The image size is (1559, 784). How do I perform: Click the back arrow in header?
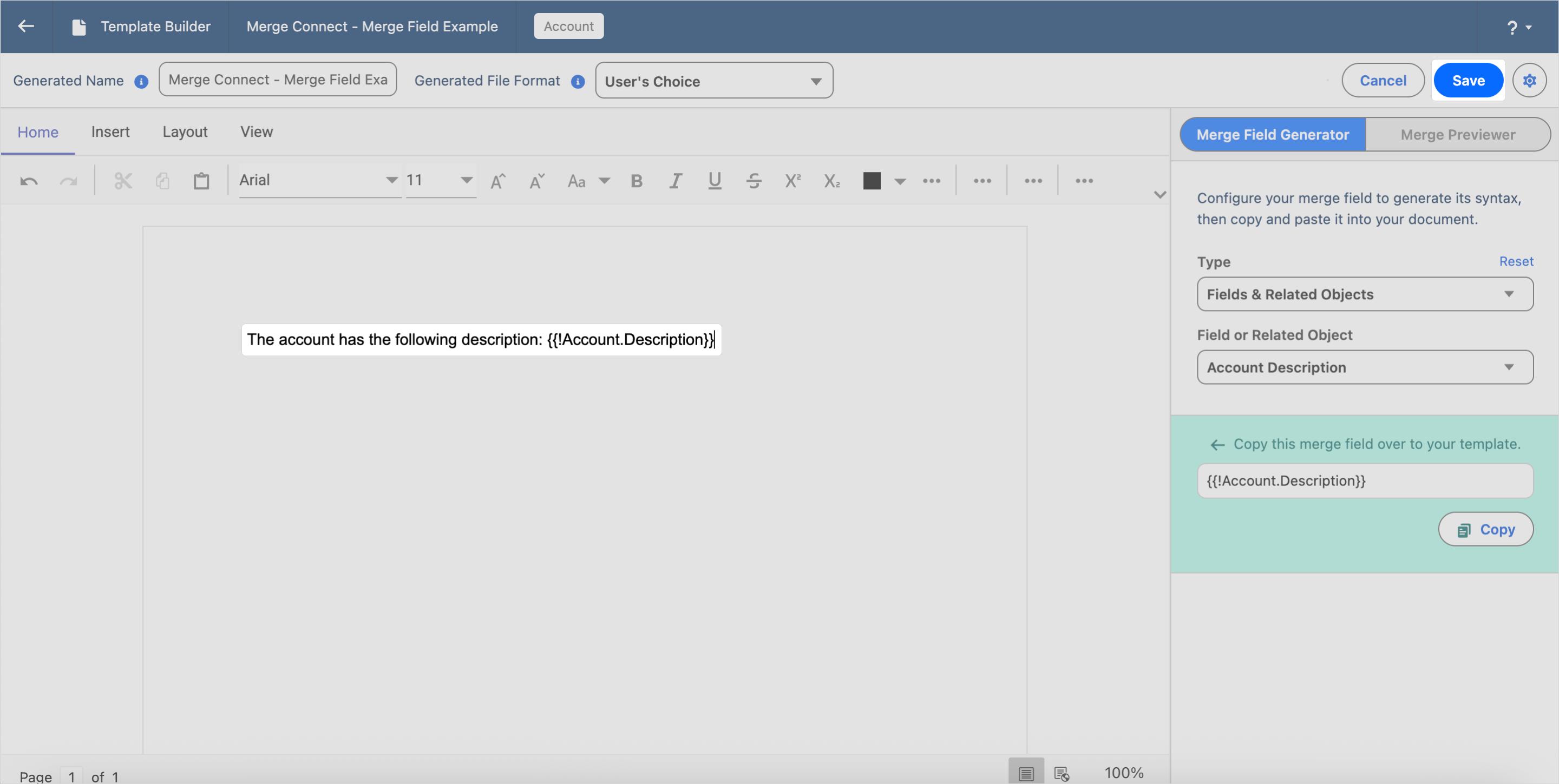pyautogui.click(x=26, y=26)
